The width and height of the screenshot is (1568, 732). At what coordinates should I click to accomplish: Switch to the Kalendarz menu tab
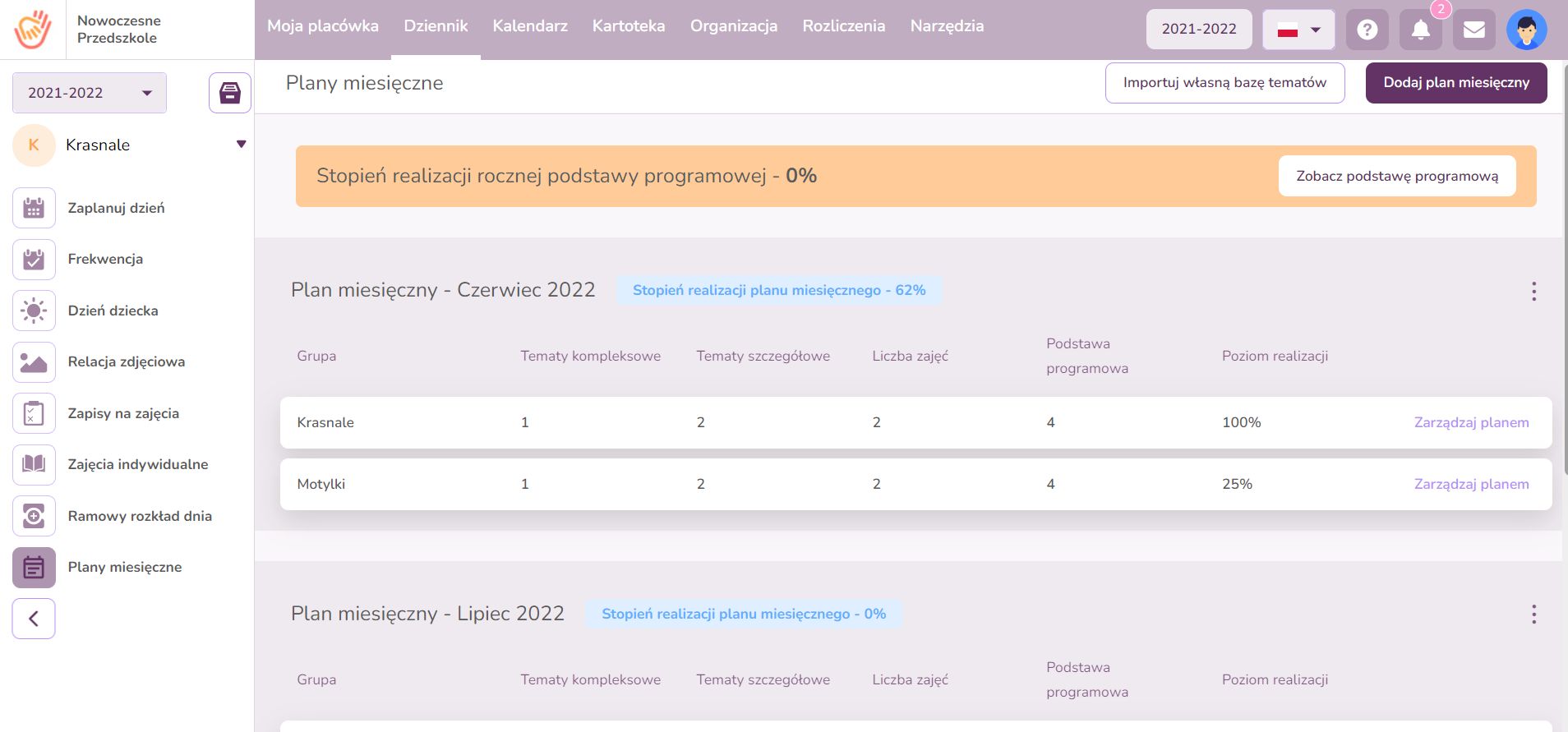(530, 26)
